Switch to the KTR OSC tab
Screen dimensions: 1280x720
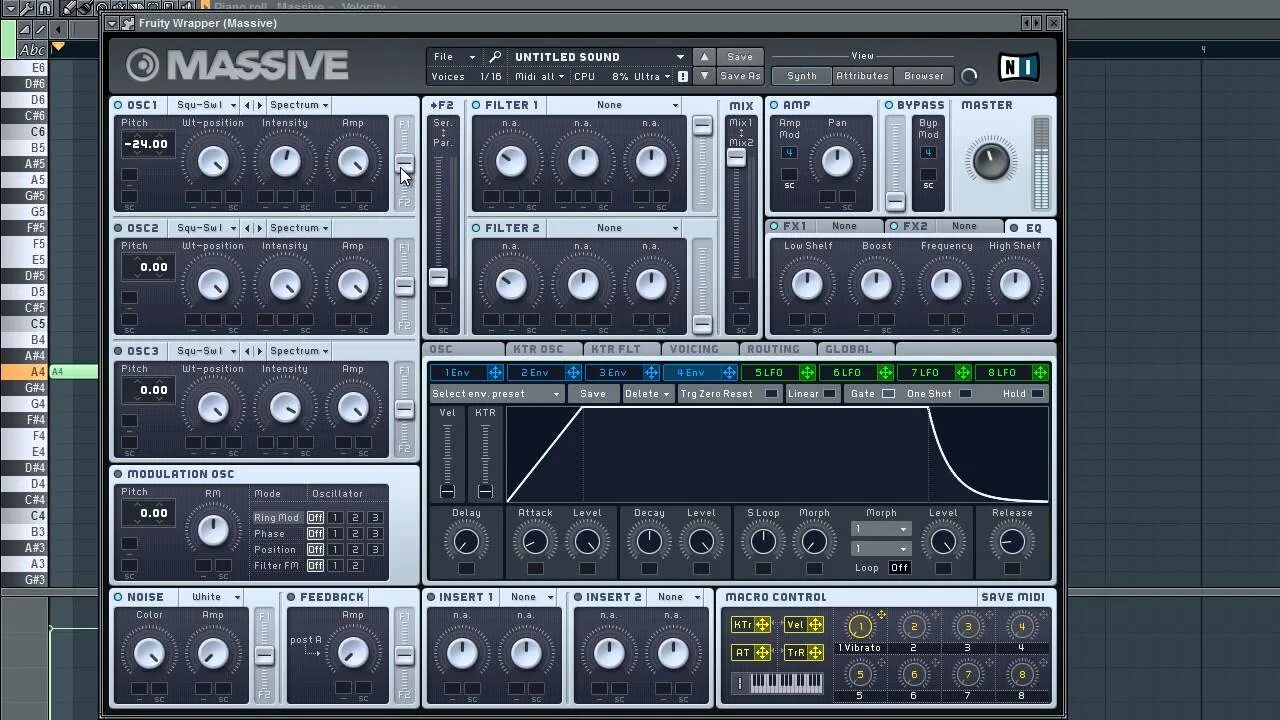click(538, 349)
